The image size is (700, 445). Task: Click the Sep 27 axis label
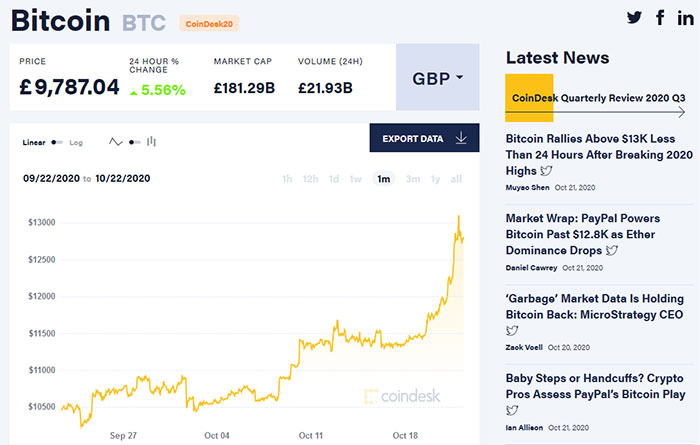point(123,436)
